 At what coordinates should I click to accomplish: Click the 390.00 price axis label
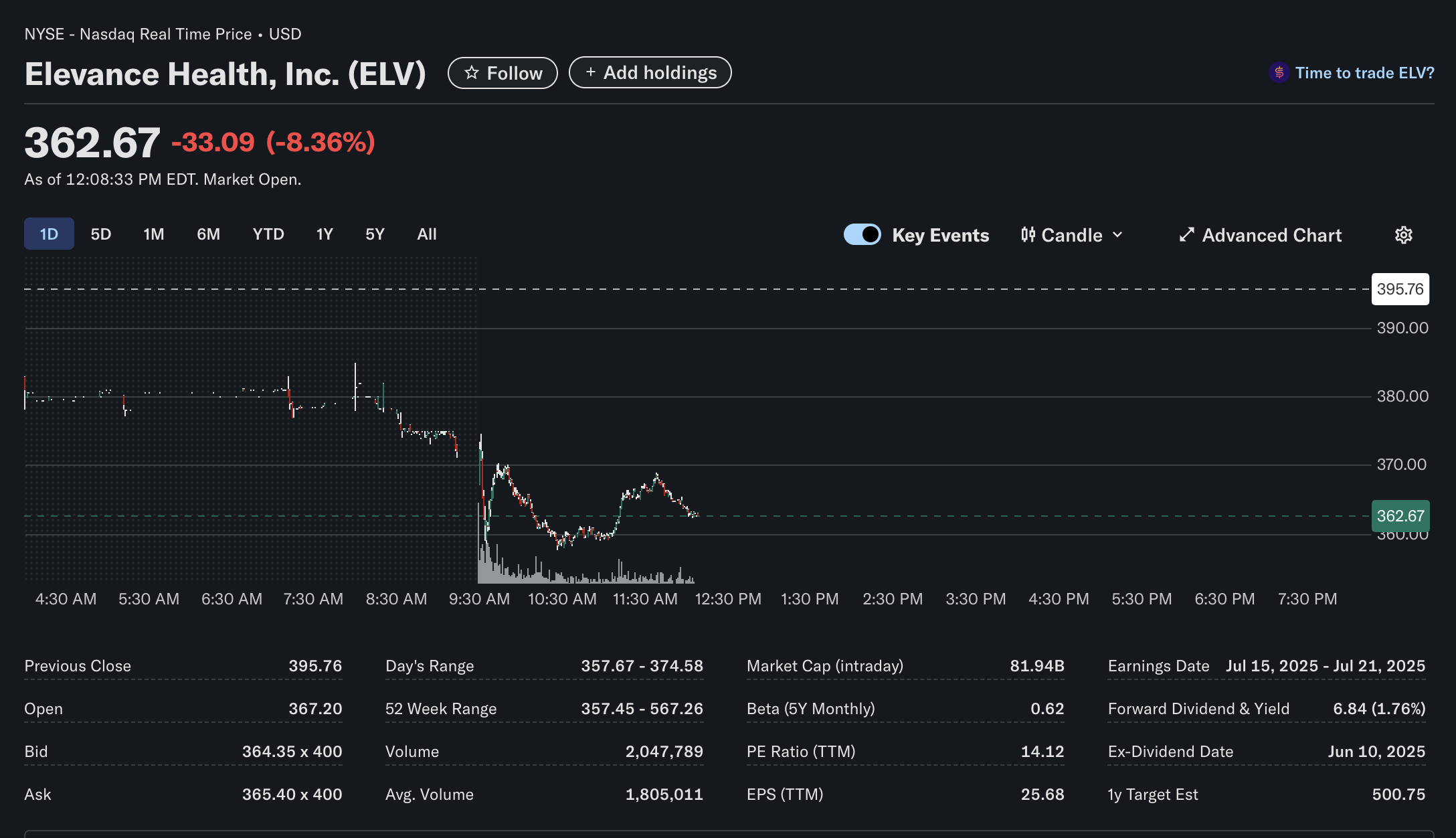click(1402, 328)
